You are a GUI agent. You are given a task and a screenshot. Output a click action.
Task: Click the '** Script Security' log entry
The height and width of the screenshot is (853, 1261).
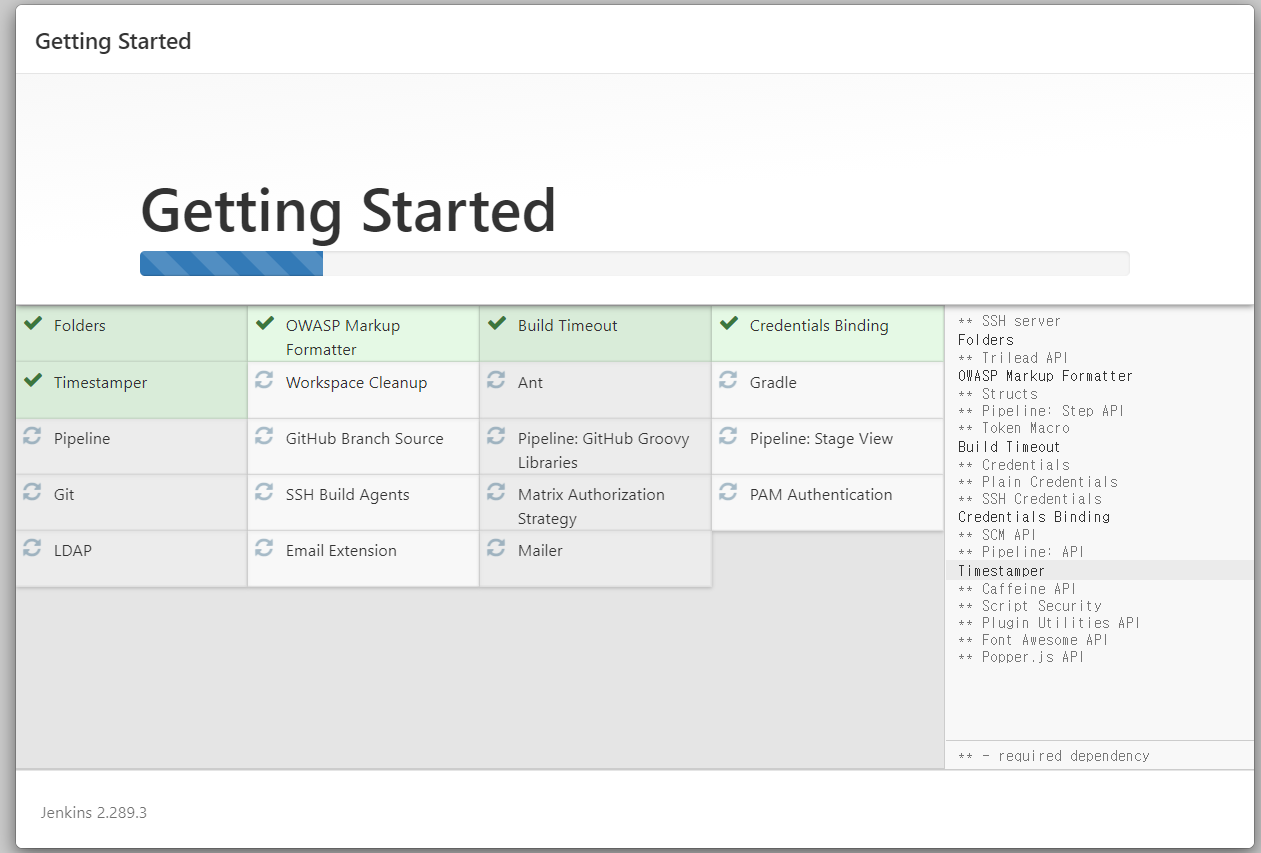pos(1030,606)
